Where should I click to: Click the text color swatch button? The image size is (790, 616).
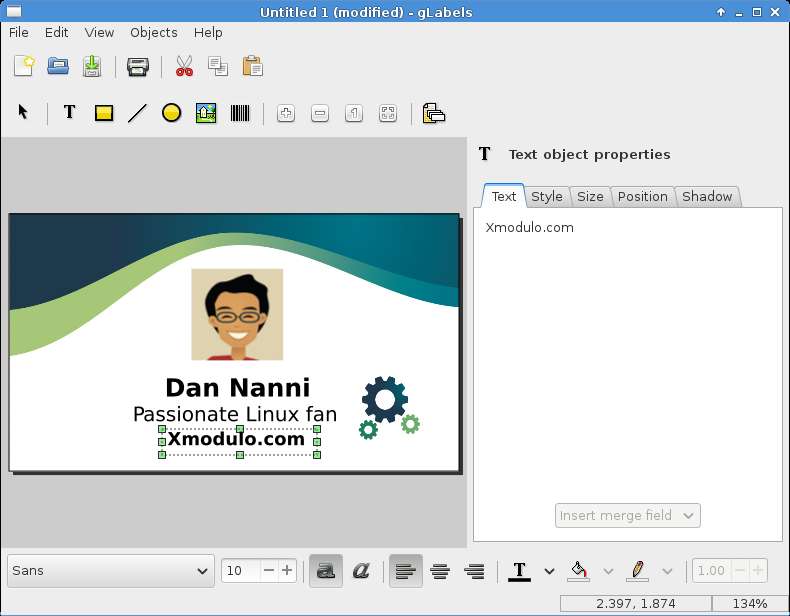tap(519, 571)
